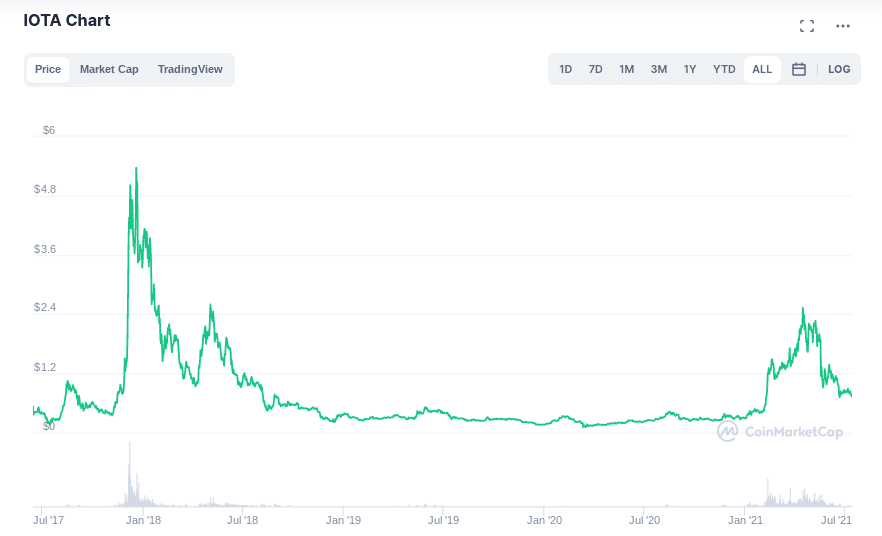Toggle LOG scale on chart
882x536 pixels.
839,69
